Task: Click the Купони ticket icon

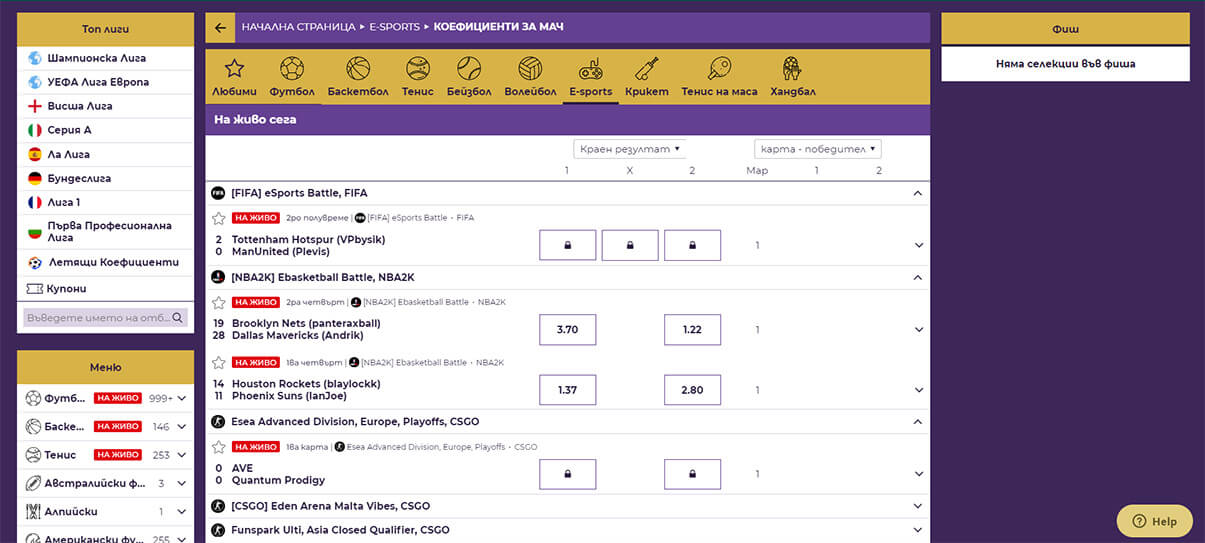Action: [35, 289]
